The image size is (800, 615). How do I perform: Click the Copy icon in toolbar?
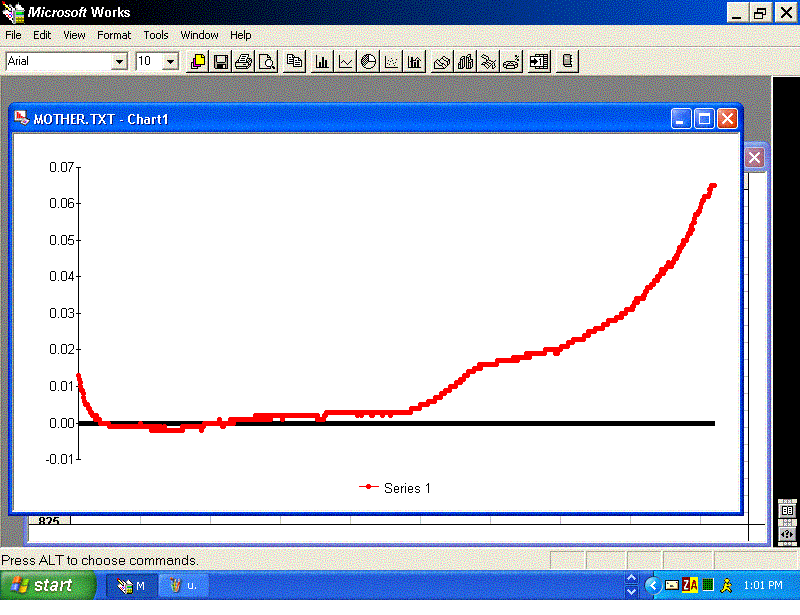point(295,62)
